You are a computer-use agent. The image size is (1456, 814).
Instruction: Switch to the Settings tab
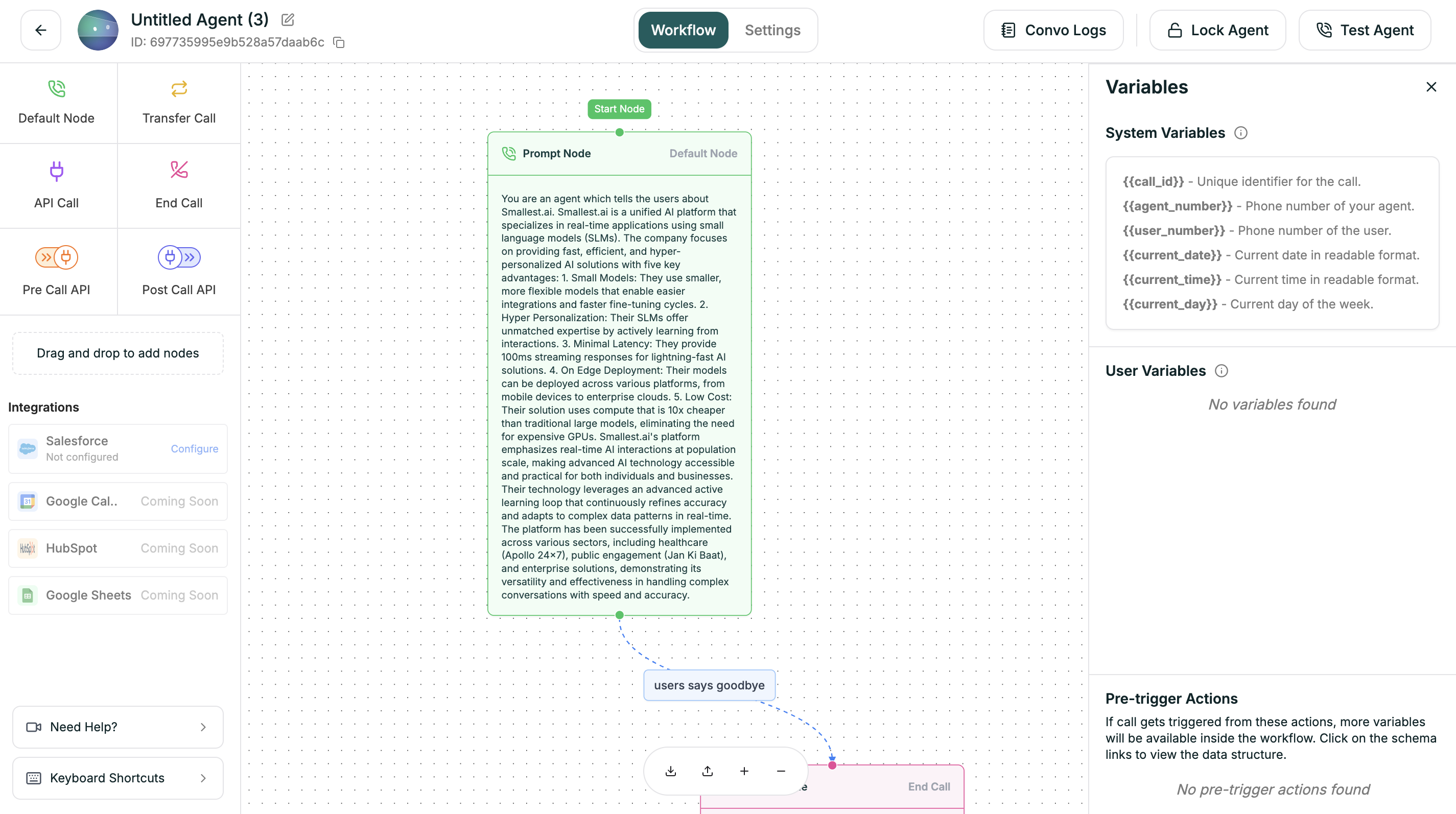coord(772,30)
